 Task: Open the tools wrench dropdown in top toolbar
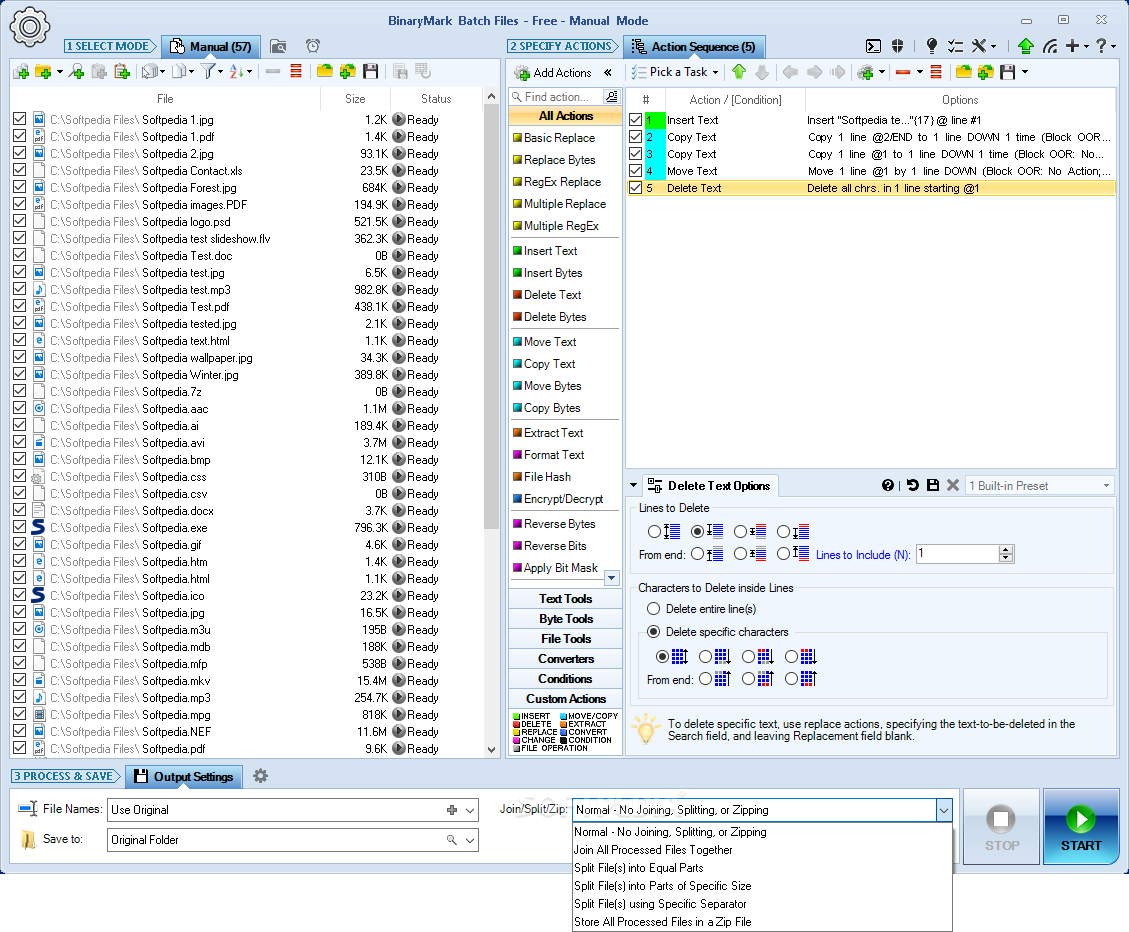(984, 47)
